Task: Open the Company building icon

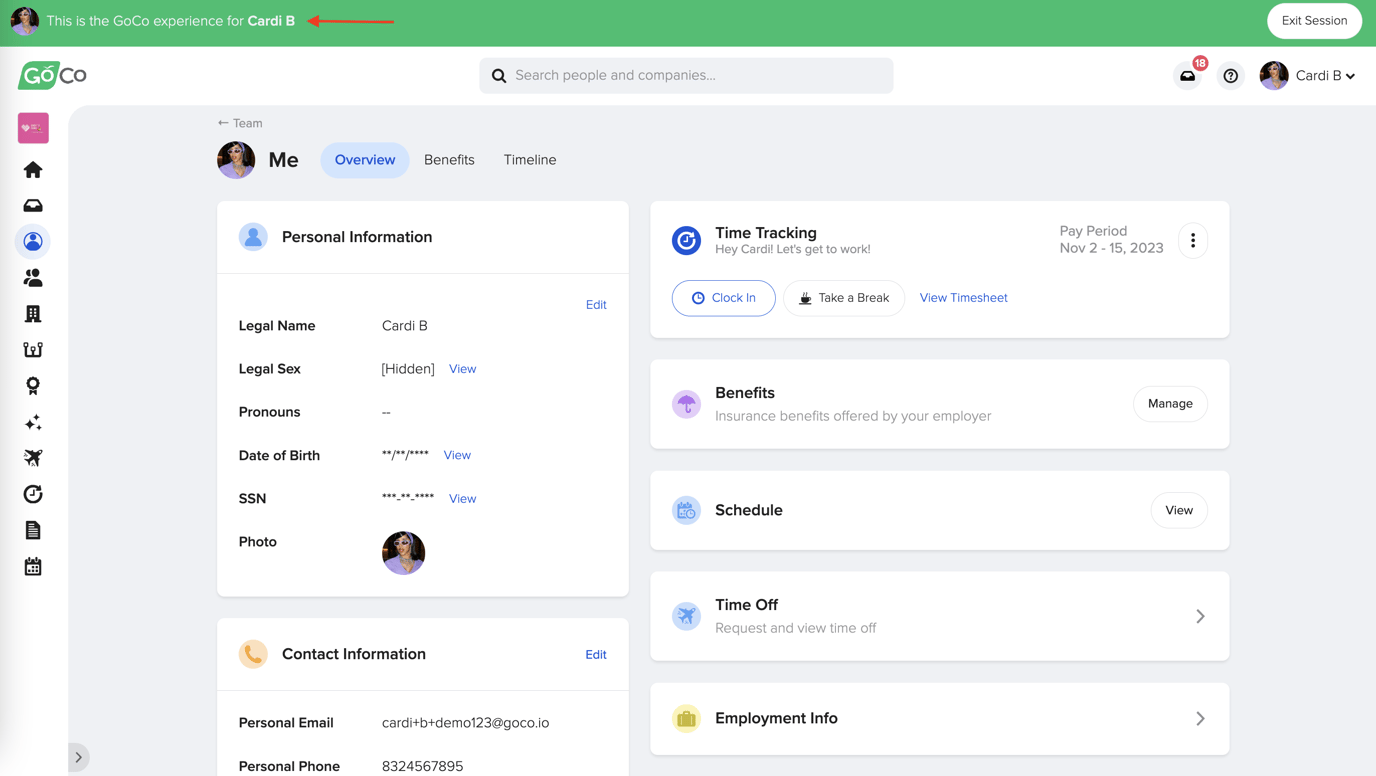Action: tap(32, 313)
